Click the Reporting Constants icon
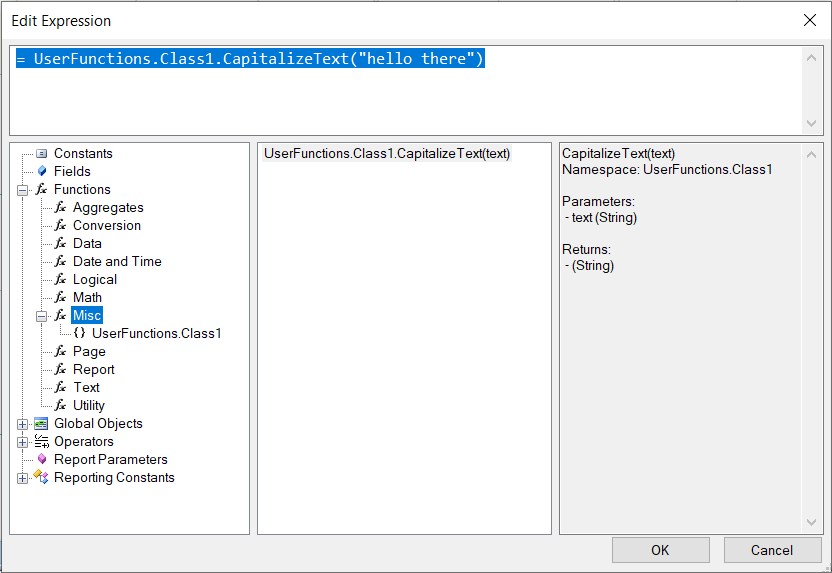The width and height of the screenshot is (832, 573). pos(41,477)
